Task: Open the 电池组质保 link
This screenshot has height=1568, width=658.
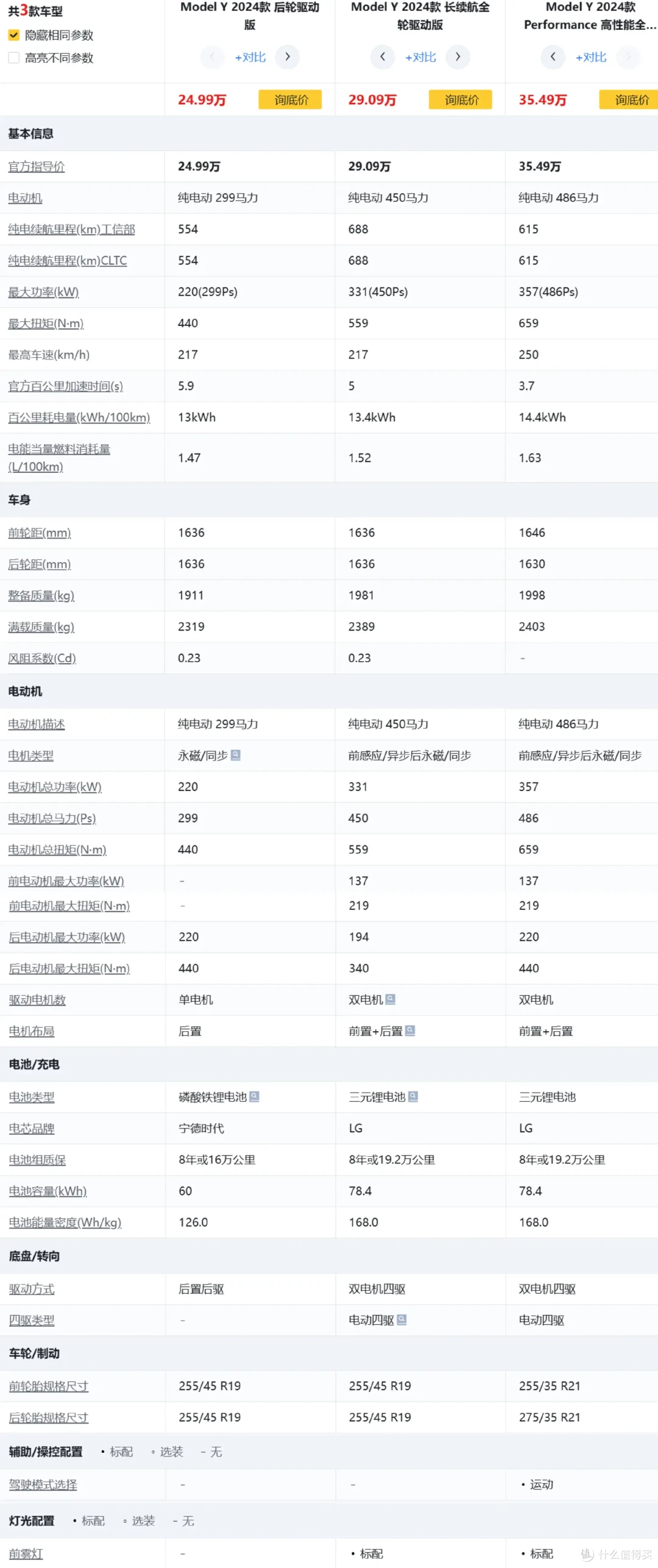Action: pyautogui.click(x=37, y=1160)
